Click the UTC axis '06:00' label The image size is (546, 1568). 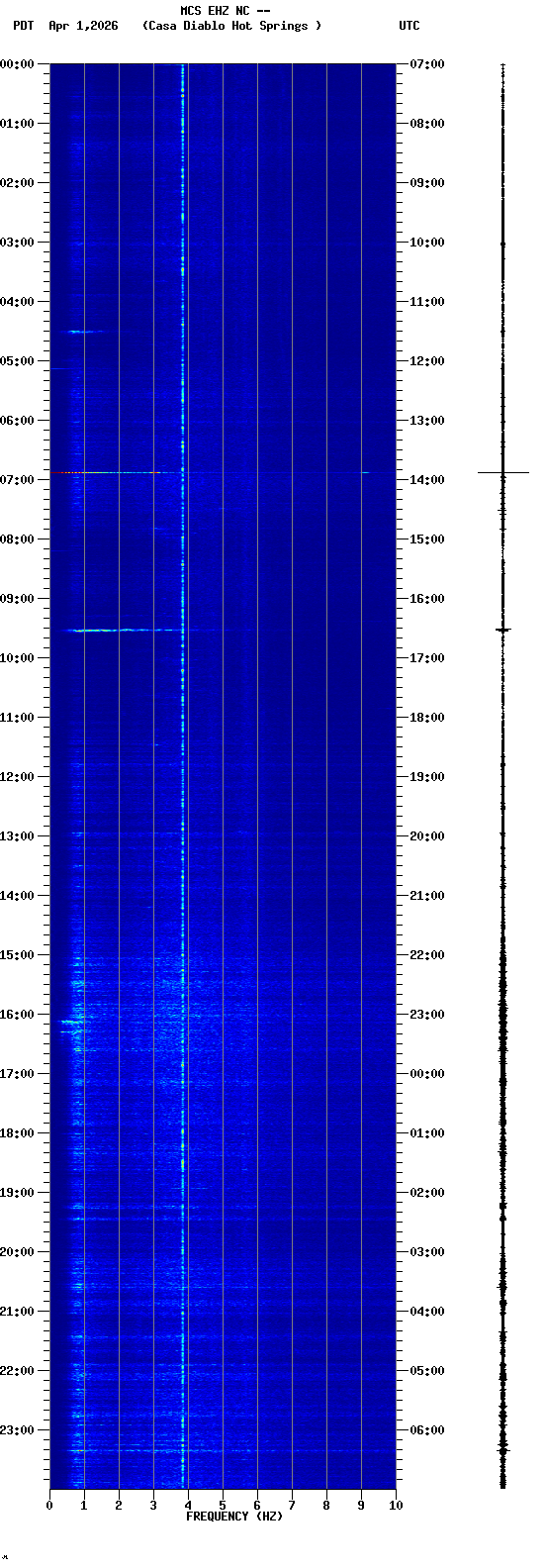coord(427,1430)
